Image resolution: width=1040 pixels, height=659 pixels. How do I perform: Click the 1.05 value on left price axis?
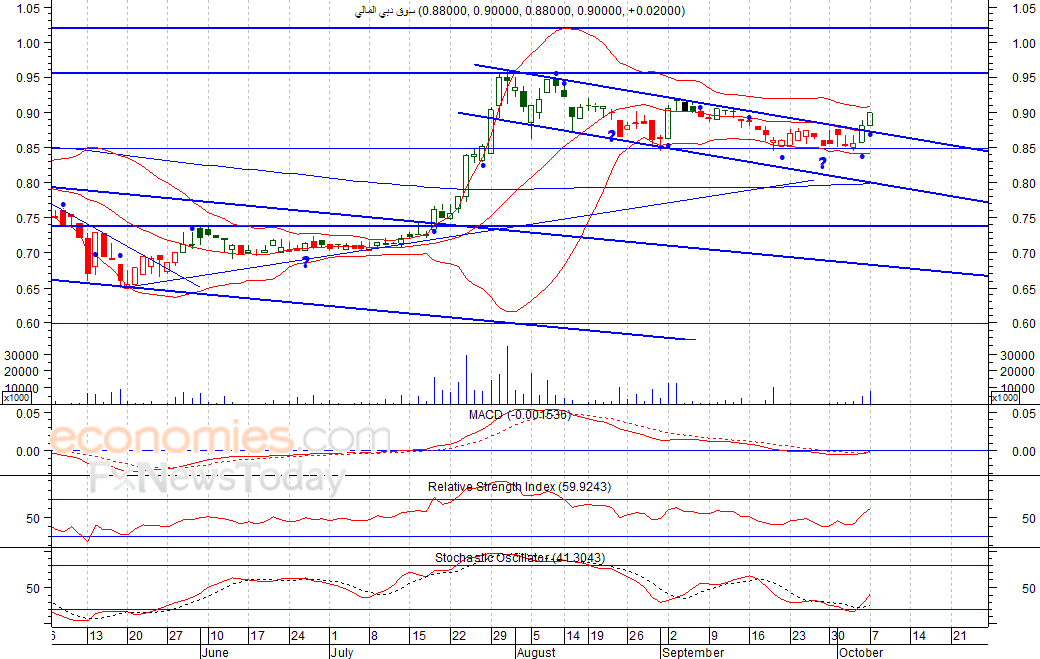28,9
